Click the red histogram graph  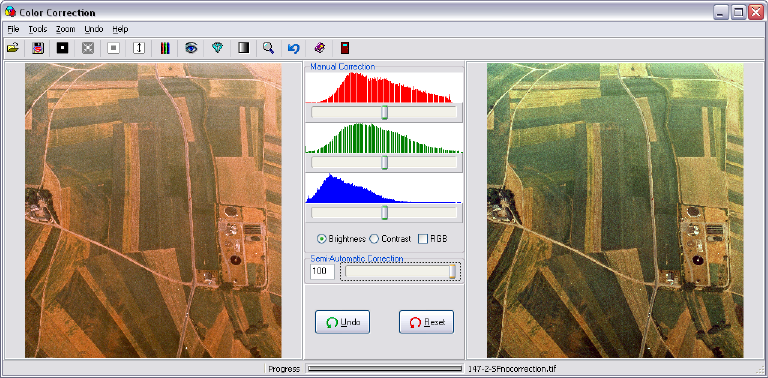coord(384,87)
